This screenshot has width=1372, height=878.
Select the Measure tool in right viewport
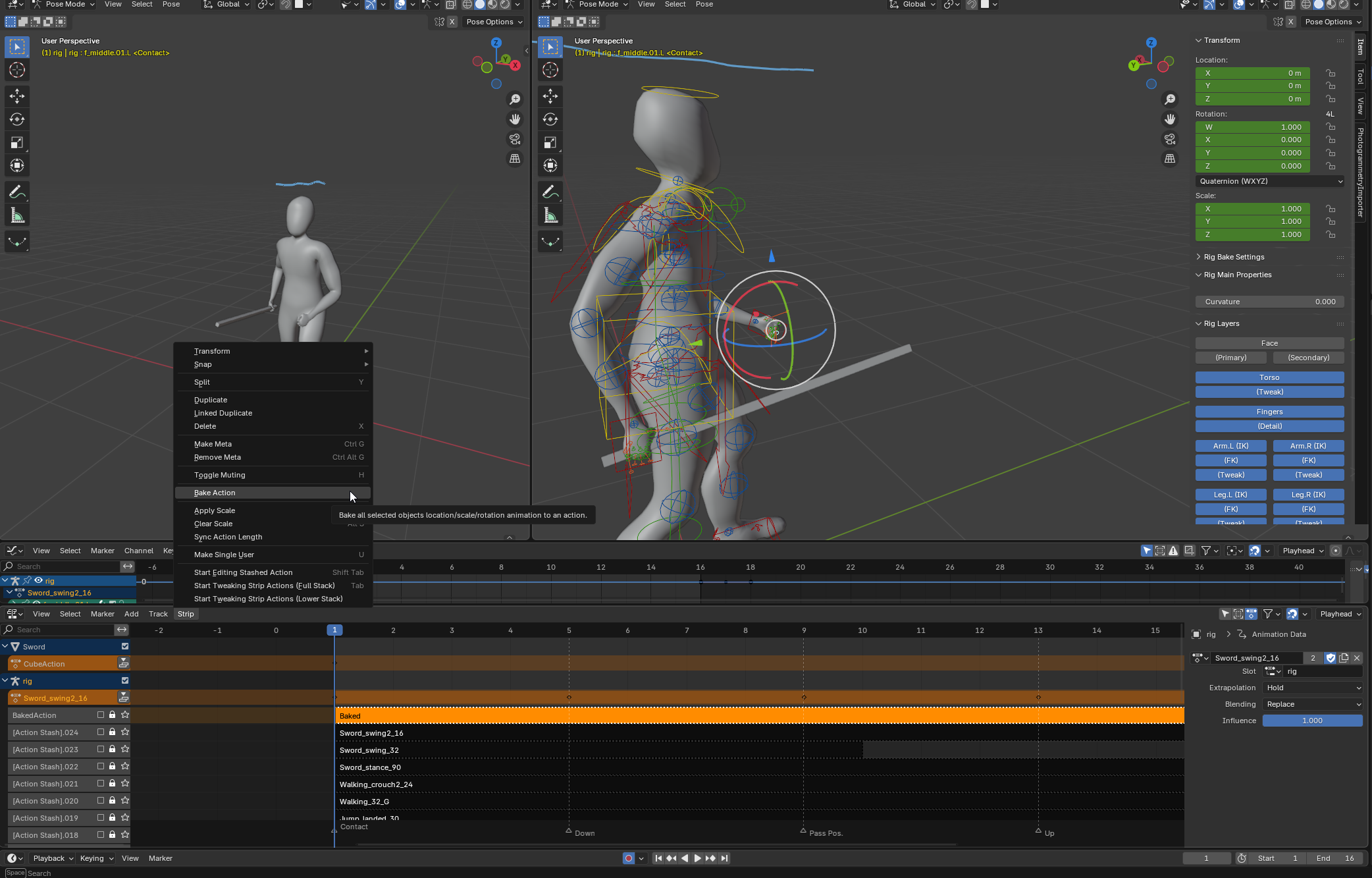pyautogui.click(x=550, y=215)
